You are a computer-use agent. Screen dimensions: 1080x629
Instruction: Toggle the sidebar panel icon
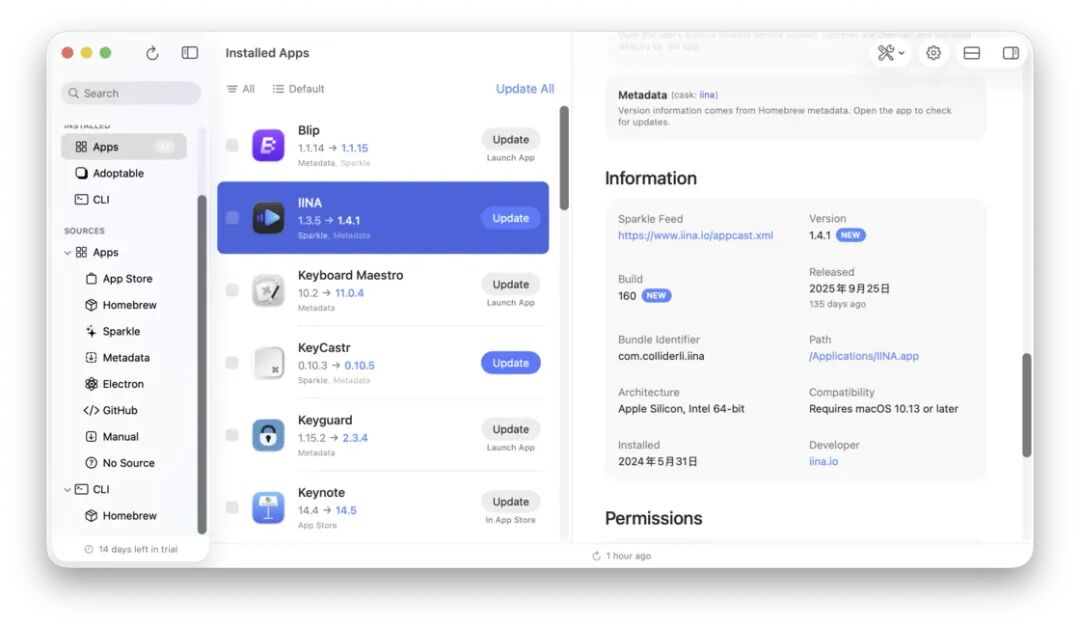189,53
